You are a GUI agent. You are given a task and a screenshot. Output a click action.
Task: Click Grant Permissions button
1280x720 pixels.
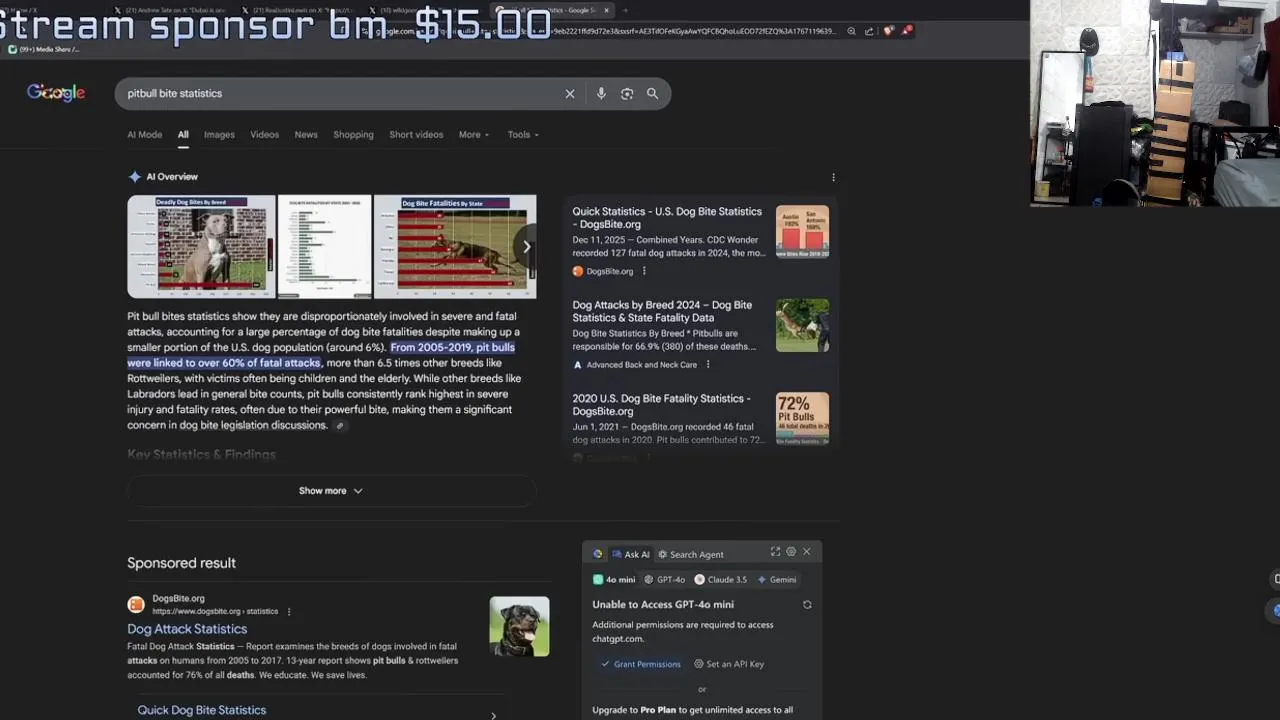point(641,664)
